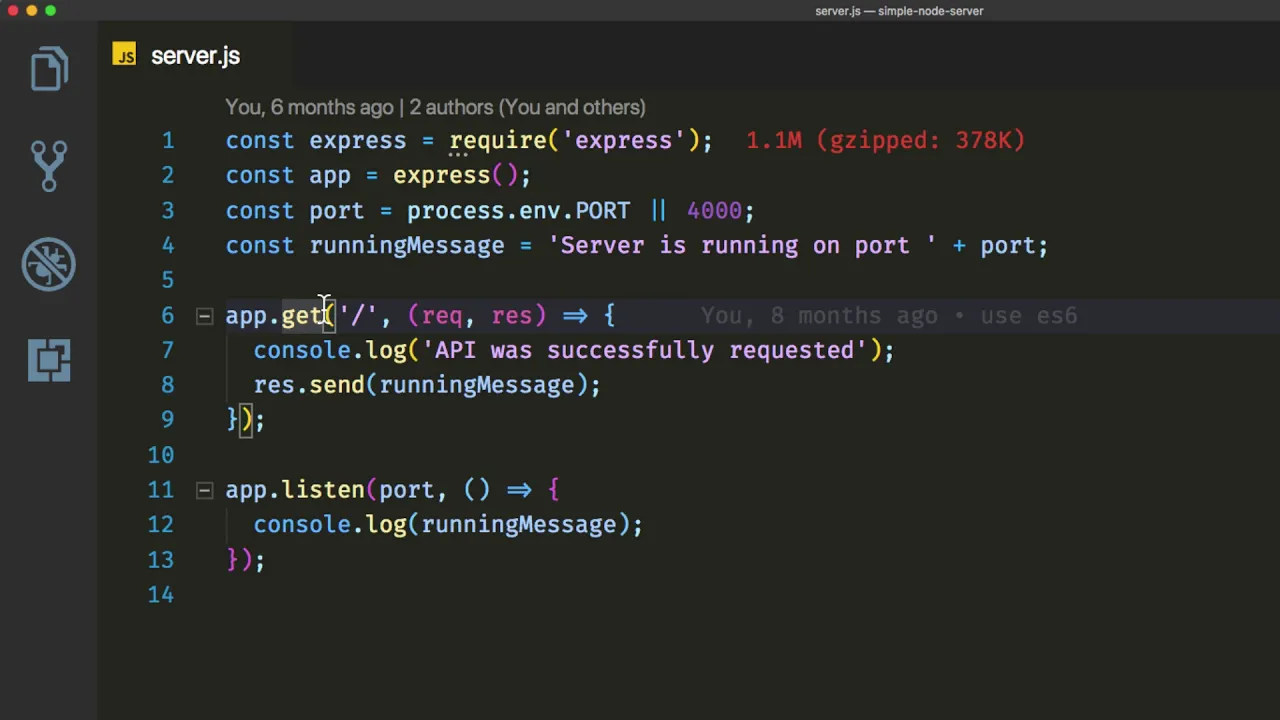This screenshot has height=720, width=1280.
Task: Click the JS file icon on server.js tab
Action: 124,56
